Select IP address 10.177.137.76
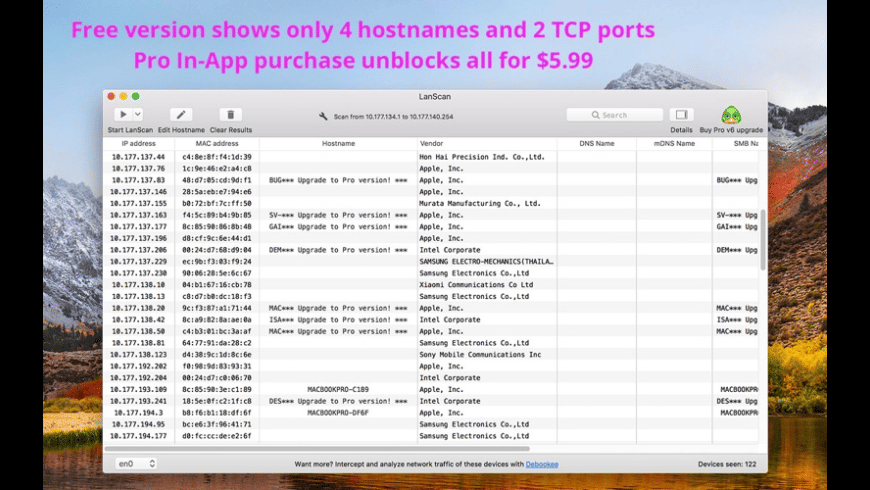This screenshot has height=490, width=870. [x=138, y=169]
